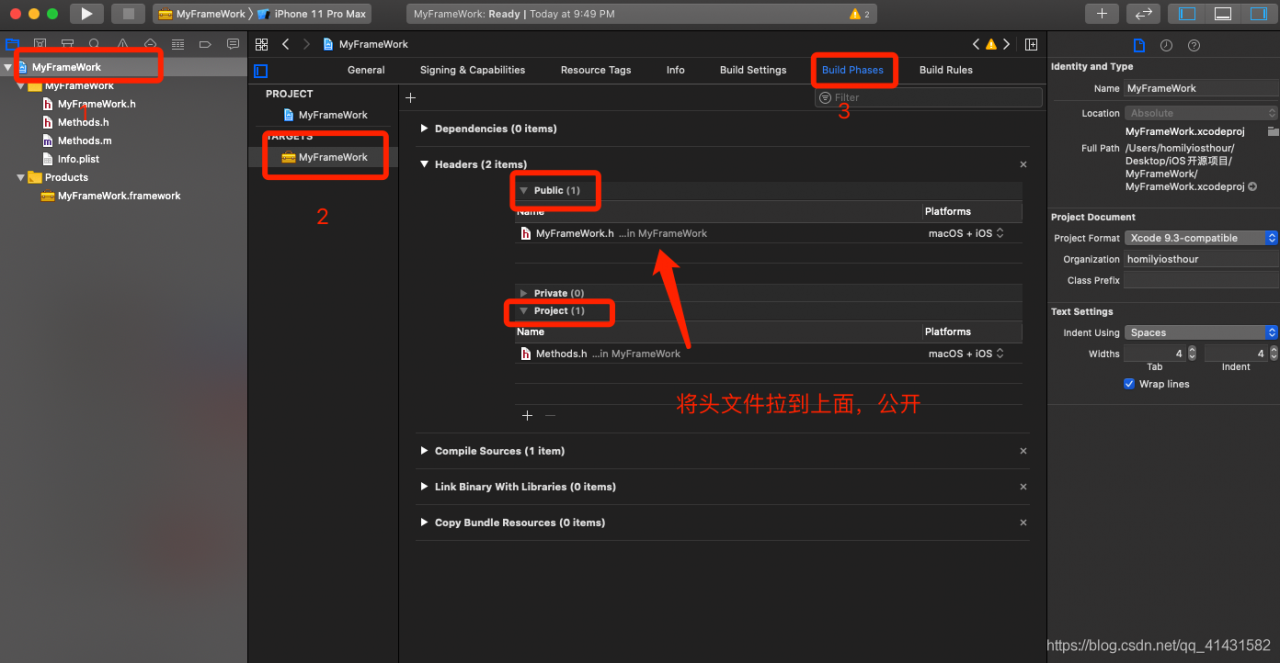Switch to Build Settings tab
1280x663 pixels.
(x=753, y=70)
